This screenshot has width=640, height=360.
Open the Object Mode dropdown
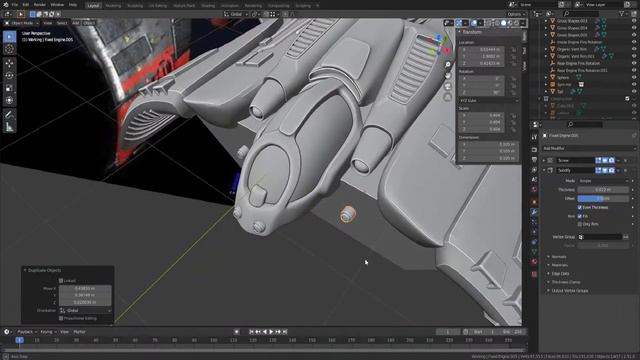point(22,23)
